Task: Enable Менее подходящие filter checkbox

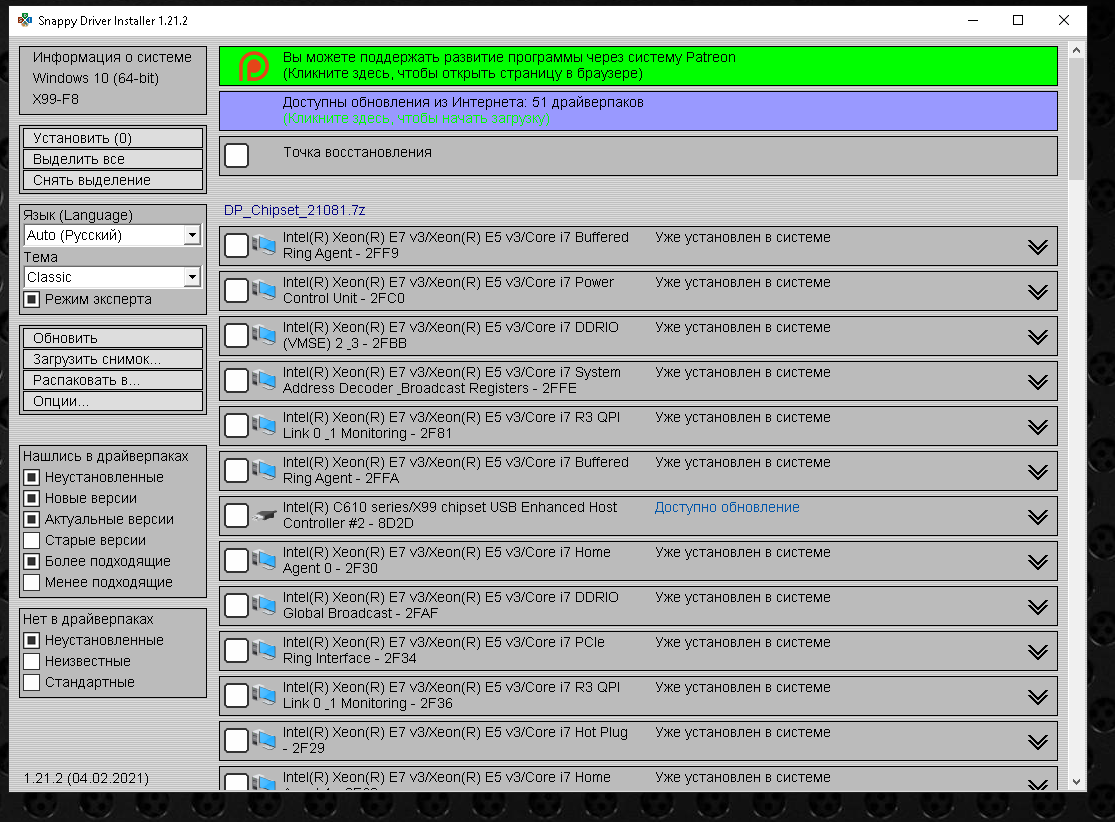Action: 31,582
